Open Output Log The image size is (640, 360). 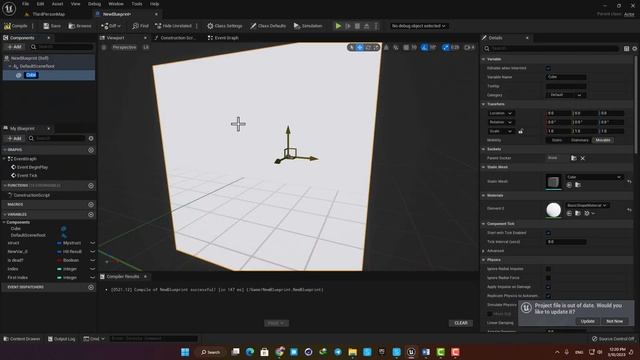pos(62,339)
